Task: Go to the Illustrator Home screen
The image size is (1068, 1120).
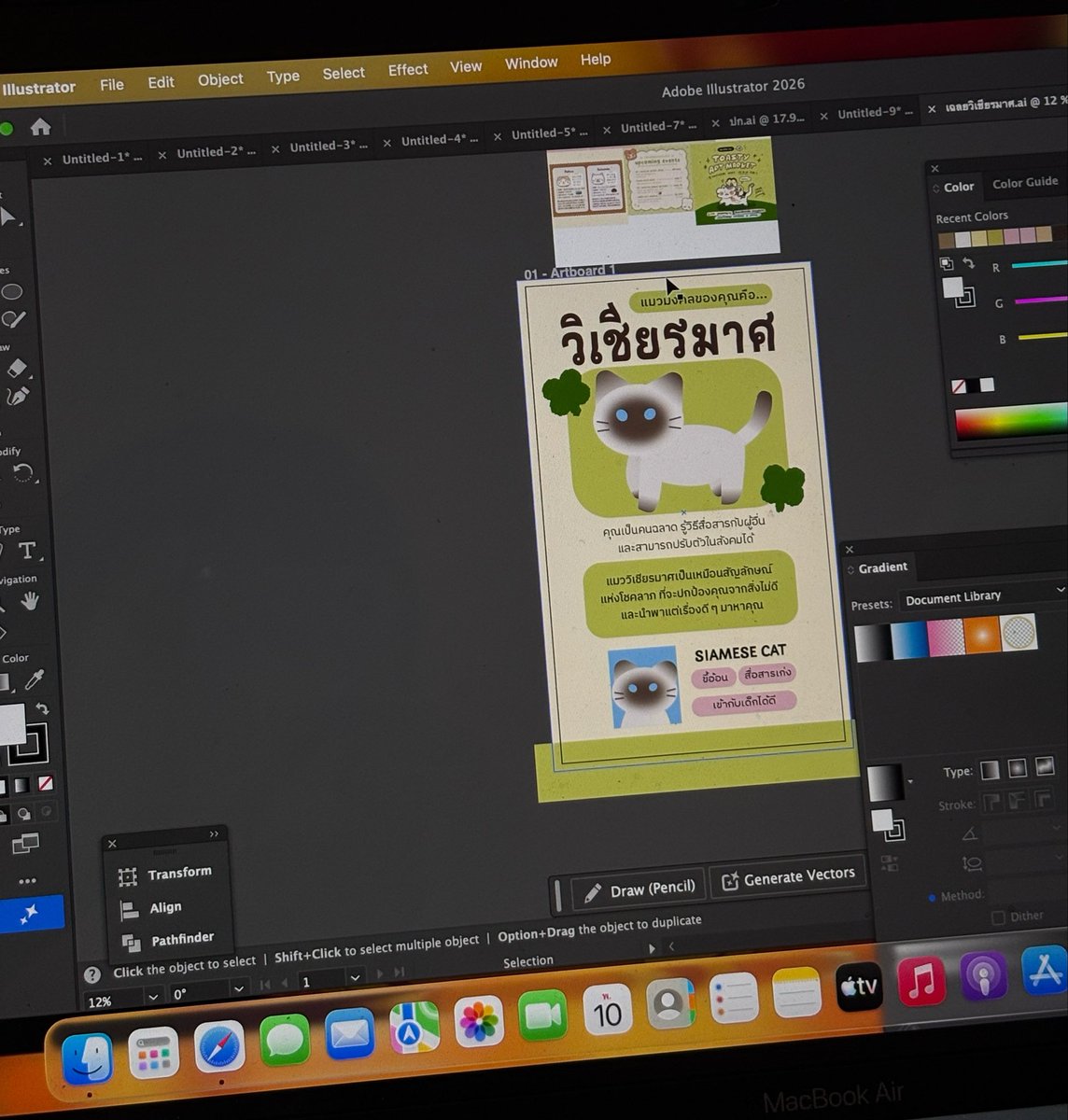Action: coord(40,127)
